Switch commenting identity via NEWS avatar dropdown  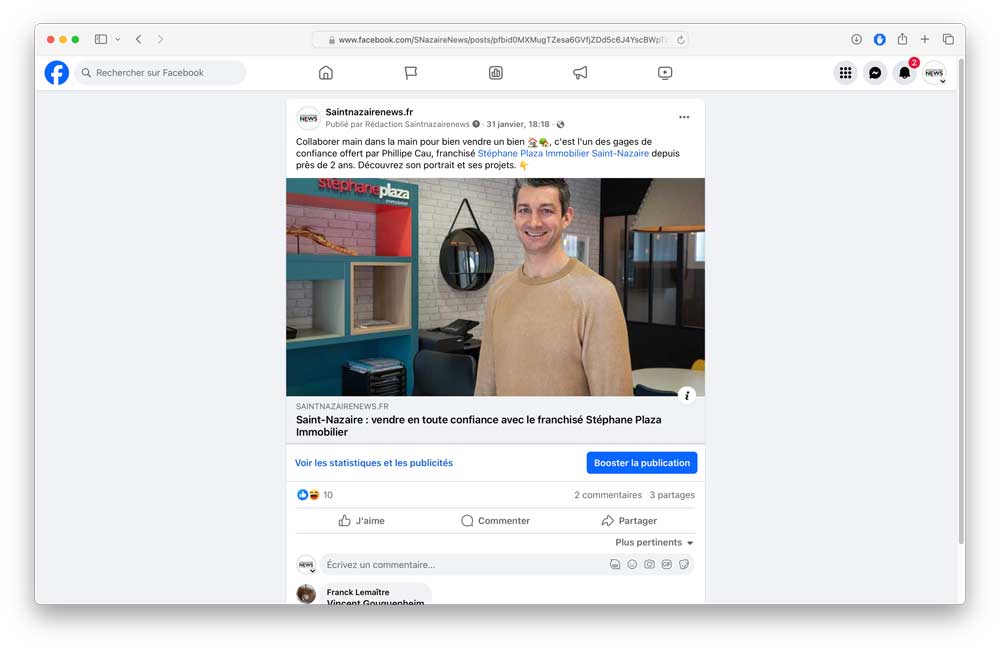307,565
